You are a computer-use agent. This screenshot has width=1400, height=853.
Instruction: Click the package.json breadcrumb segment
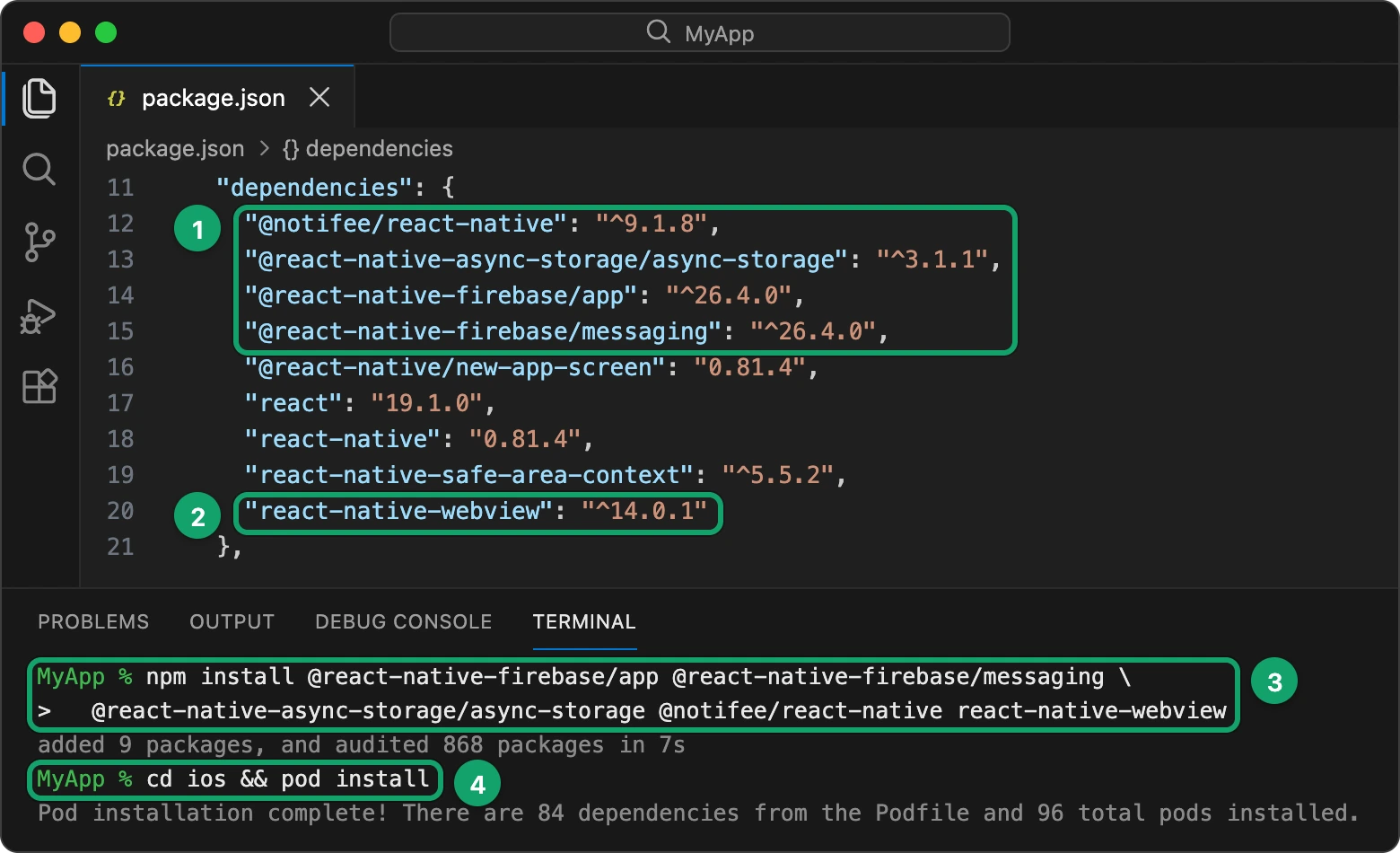(x=175, y=148)
